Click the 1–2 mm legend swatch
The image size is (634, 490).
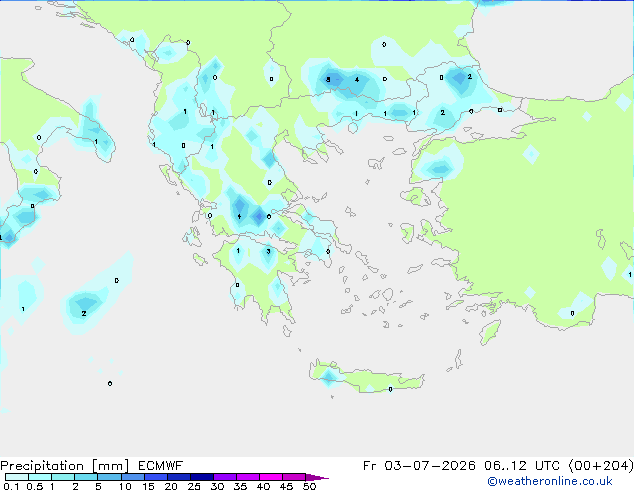click(63, 477)
